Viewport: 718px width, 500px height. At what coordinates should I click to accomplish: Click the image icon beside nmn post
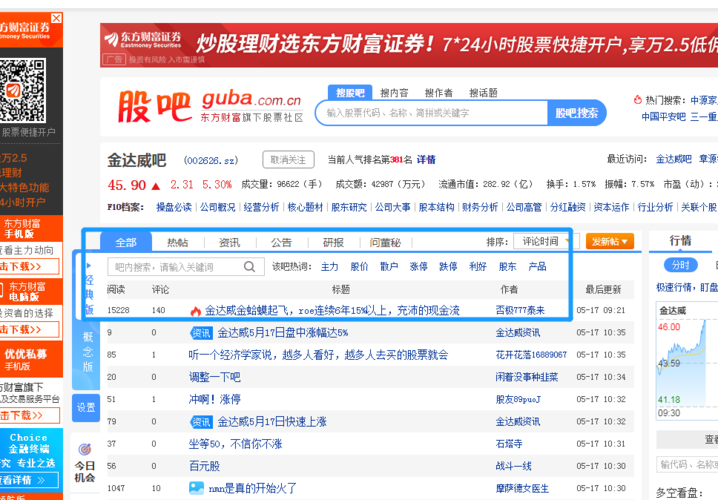pyautogui.click(x=196, y=488)
